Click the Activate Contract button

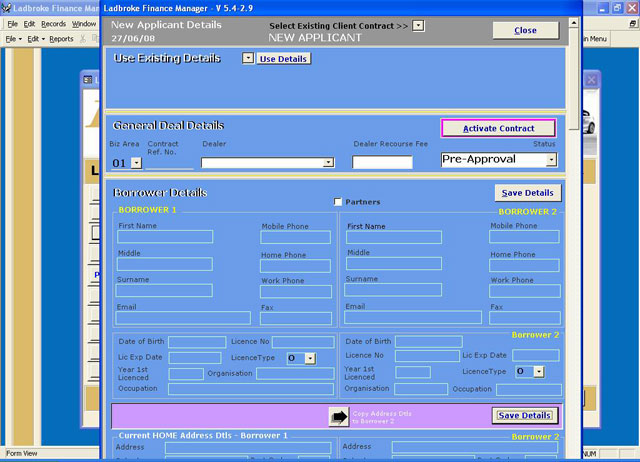pos(498,128)
